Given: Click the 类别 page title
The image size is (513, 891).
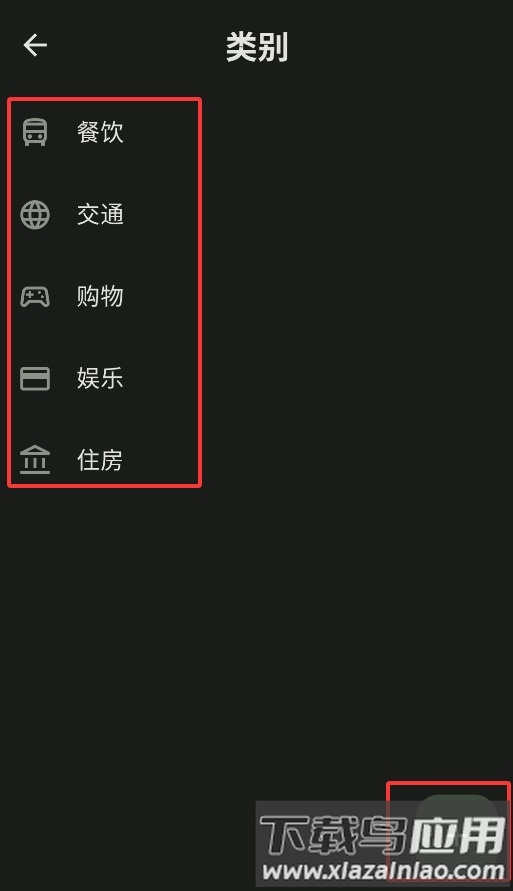Looking at the screenshot, I should pyautogui.click(x=257, y=47).
